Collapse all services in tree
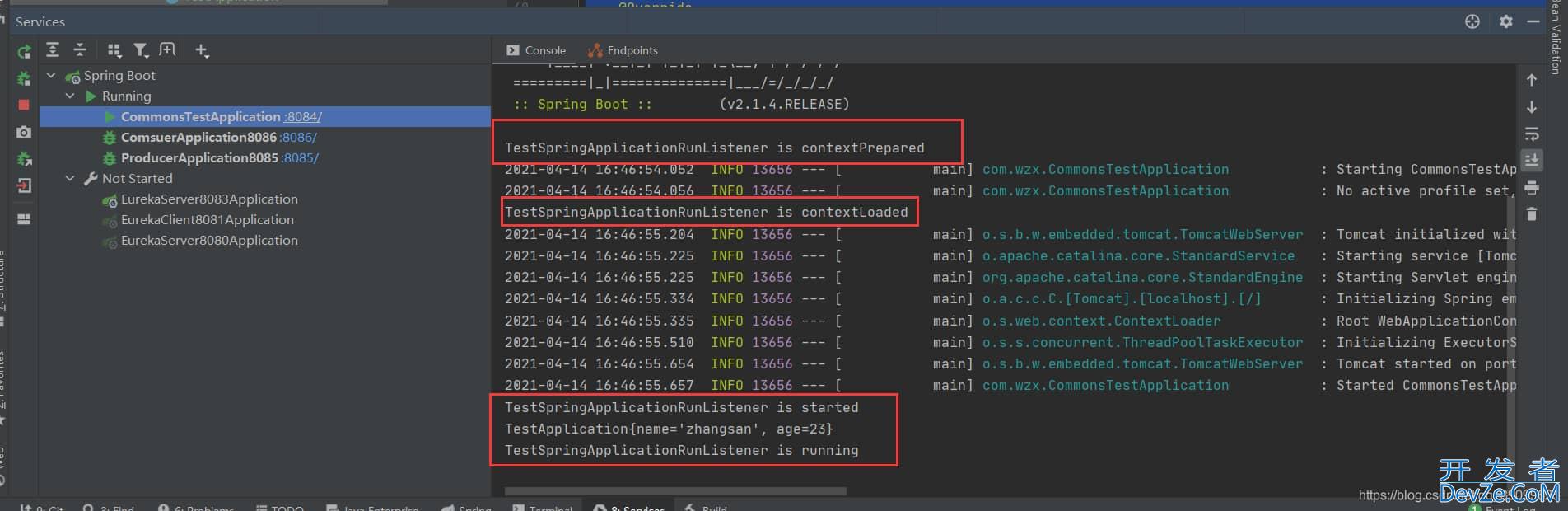The height and width of the screenshot is (511, 1568). click(x=80, y=50)
